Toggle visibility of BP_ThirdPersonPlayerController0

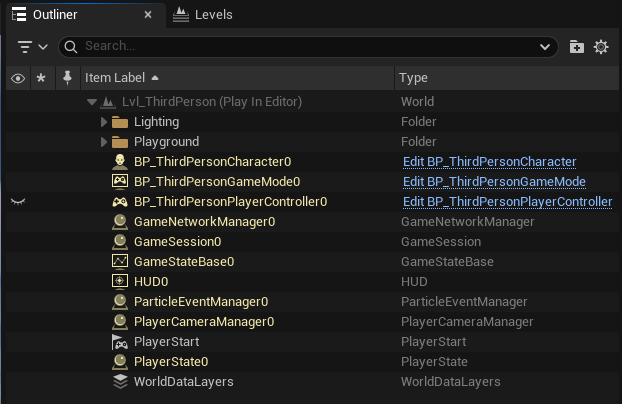pyautogui.click(x=17, y=202)
